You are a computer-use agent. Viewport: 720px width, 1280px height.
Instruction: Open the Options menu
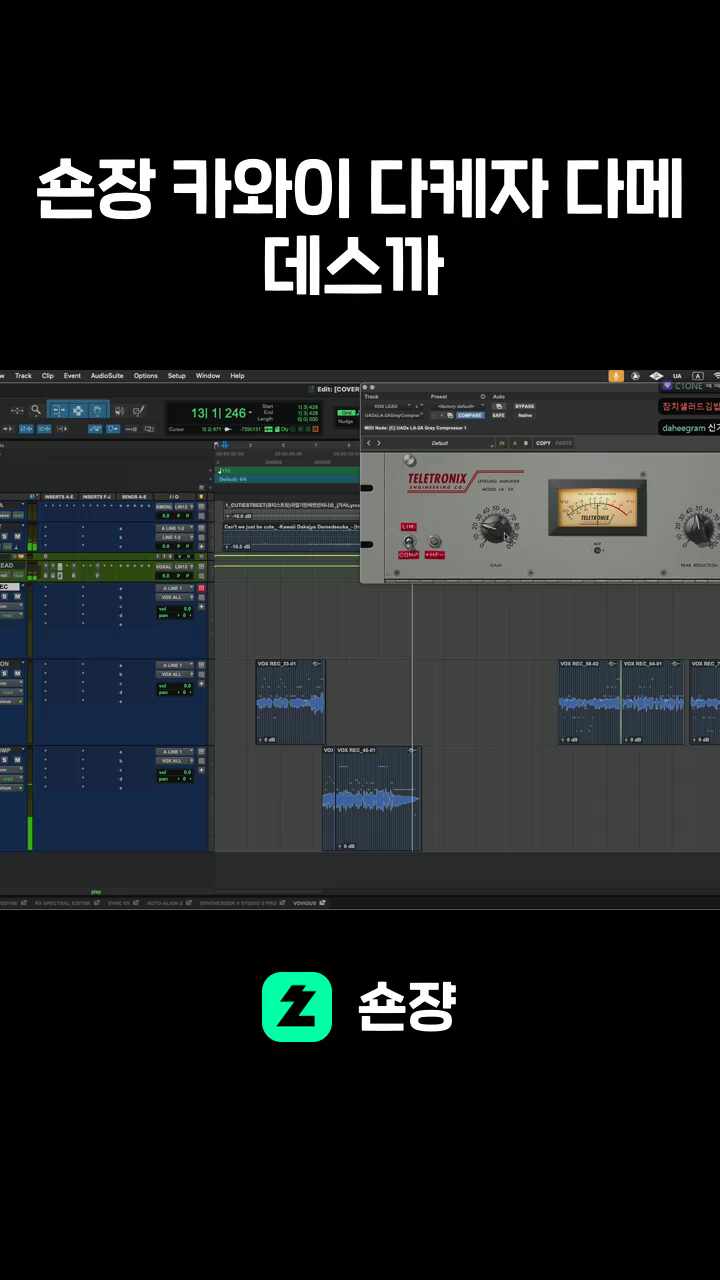[x=146, y=376]
